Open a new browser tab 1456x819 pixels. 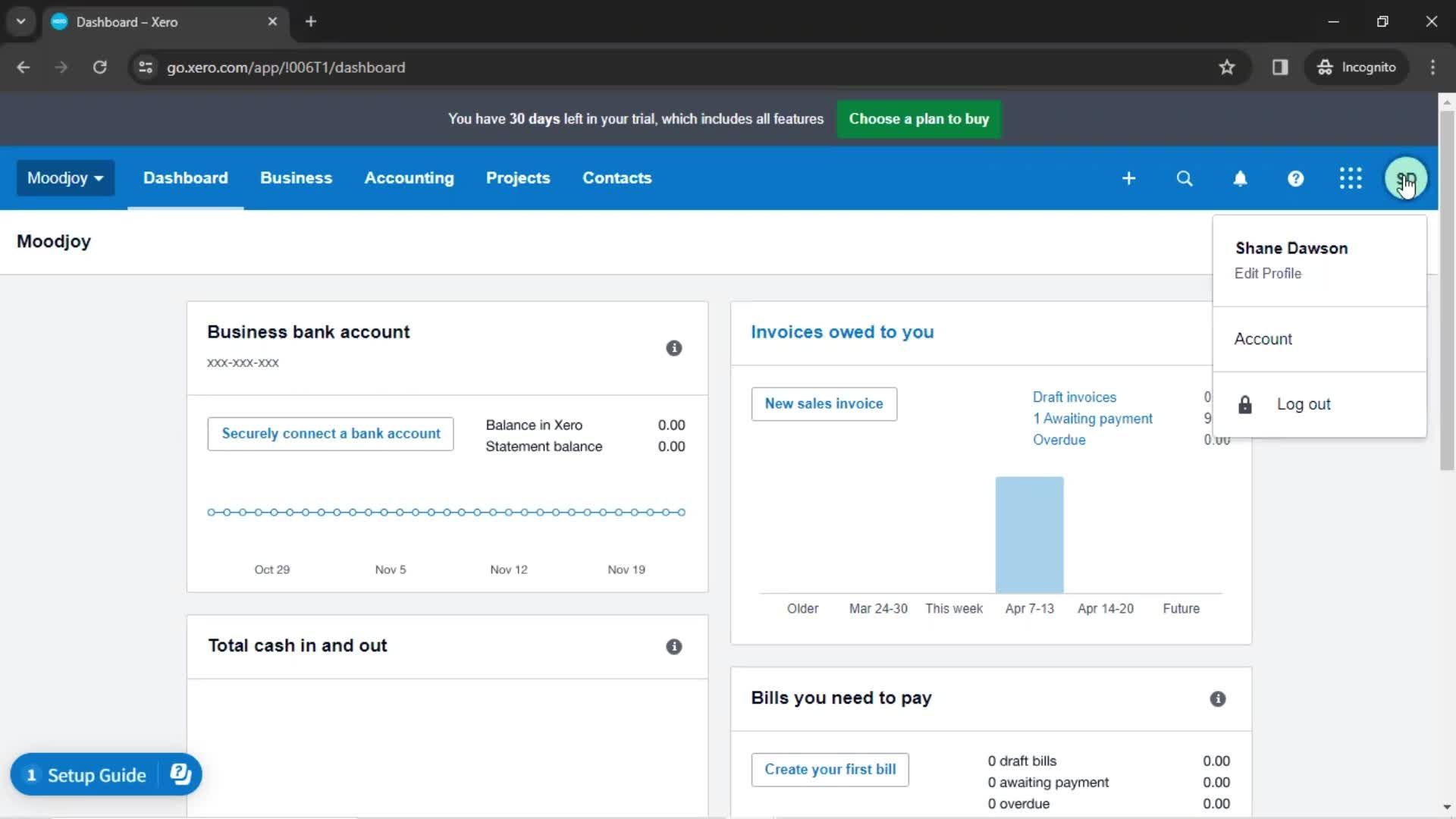coord(311,21)
